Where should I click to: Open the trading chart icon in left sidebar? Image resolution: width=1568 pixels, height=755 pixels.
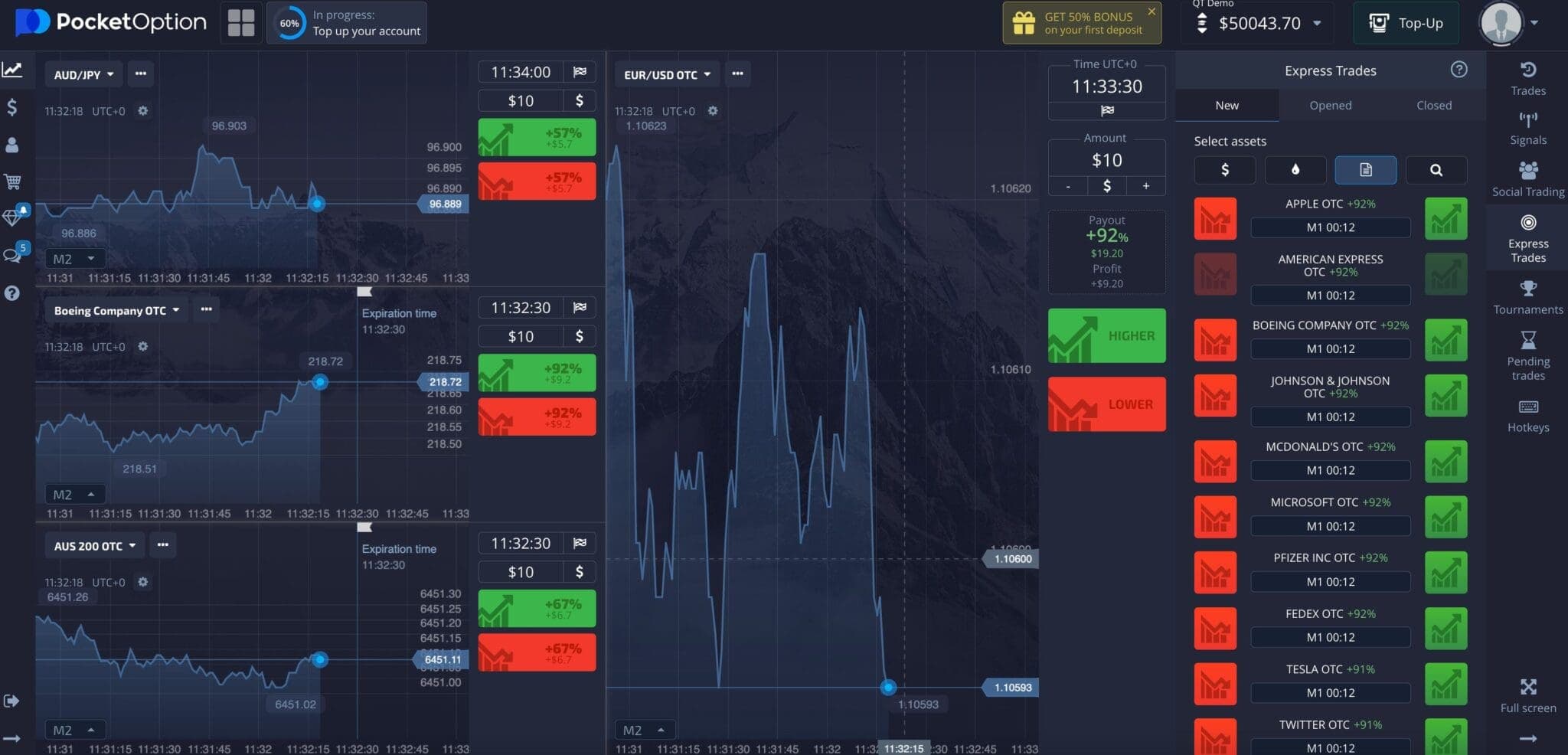(x=12, y=70)
